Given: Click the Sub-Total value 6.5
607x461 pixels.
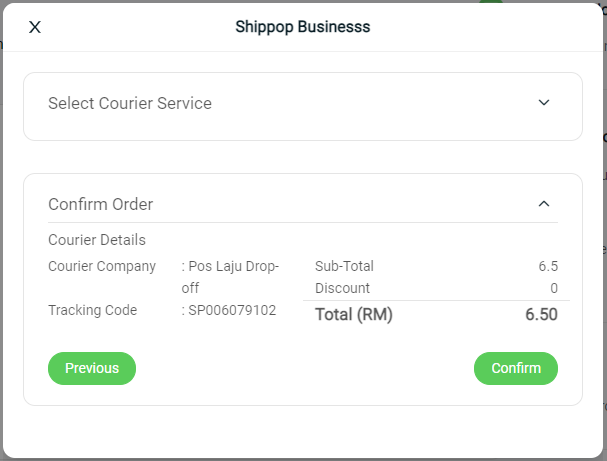Looking at the screenshot, I should coord(548,266).
